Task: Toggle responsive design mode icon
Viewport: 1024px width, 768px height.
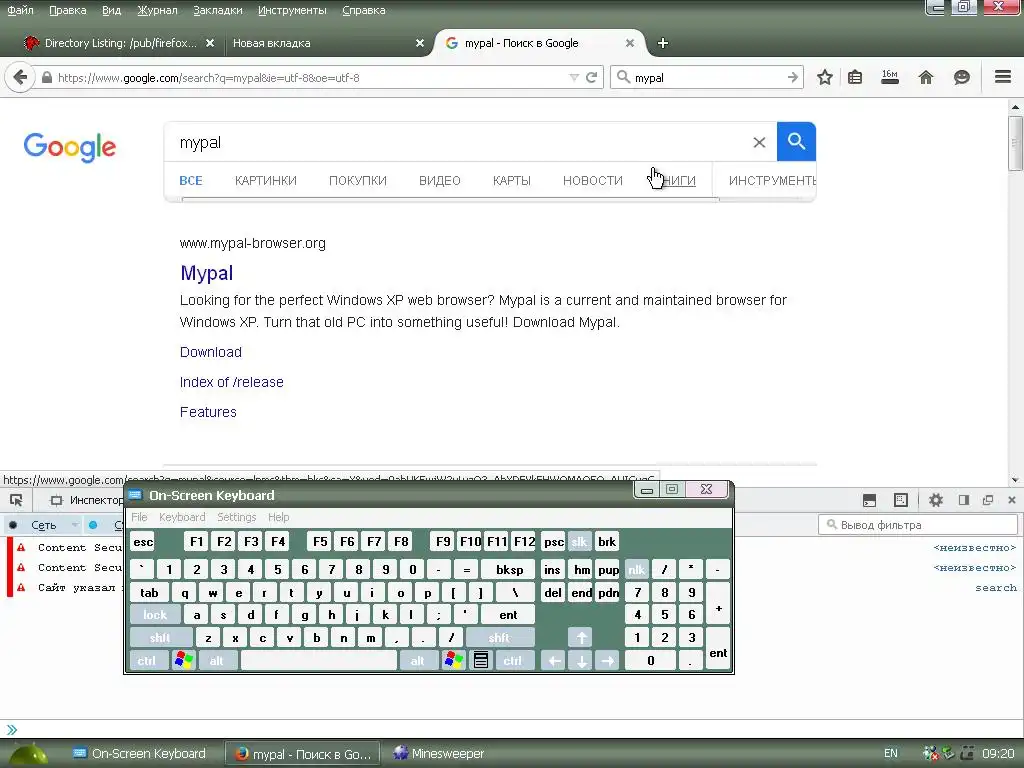Action: [x=901, y=500]
